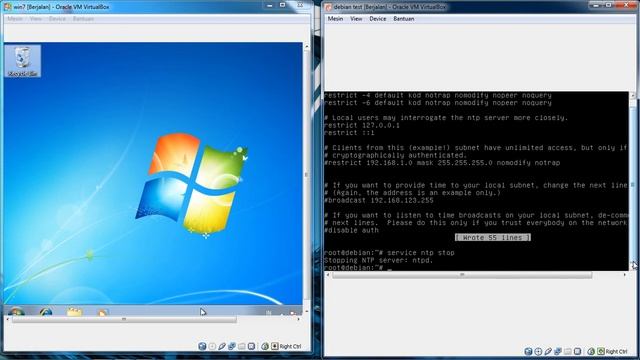Maximize the win7 VirtualBox window
Viewport: 640px width, 360px height.
pyautogui.click(x=282, y=5)
